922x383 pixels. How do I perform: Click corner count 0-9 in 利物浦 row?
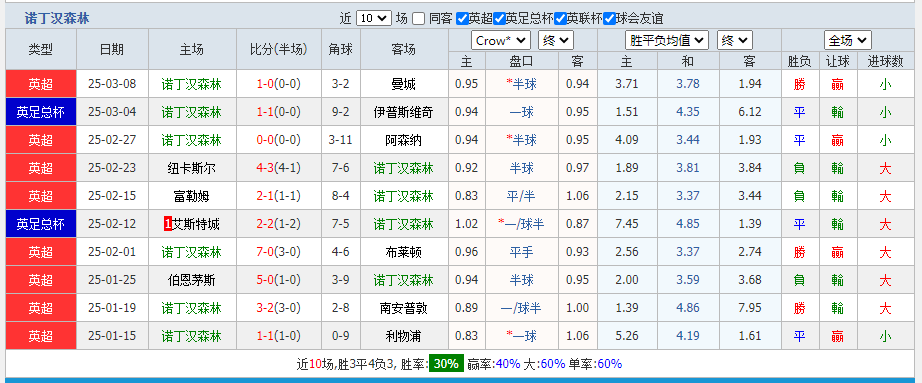pos(341,337)
